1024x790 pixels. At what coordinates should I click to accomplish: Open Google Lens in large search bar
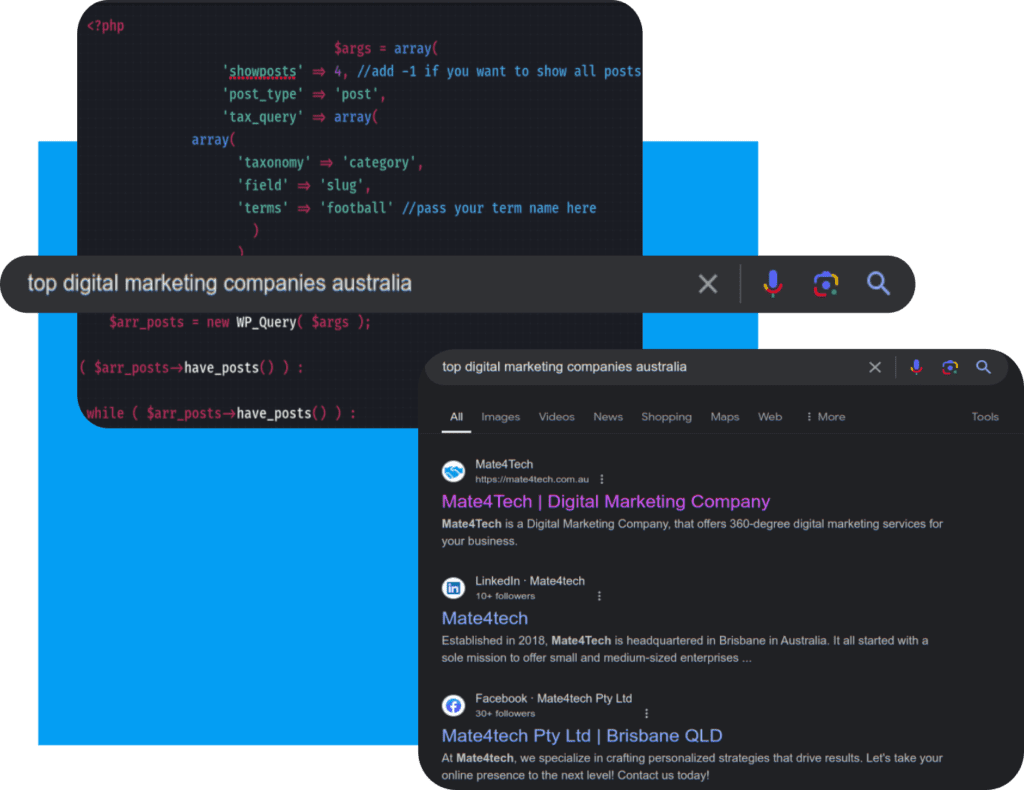825,284
